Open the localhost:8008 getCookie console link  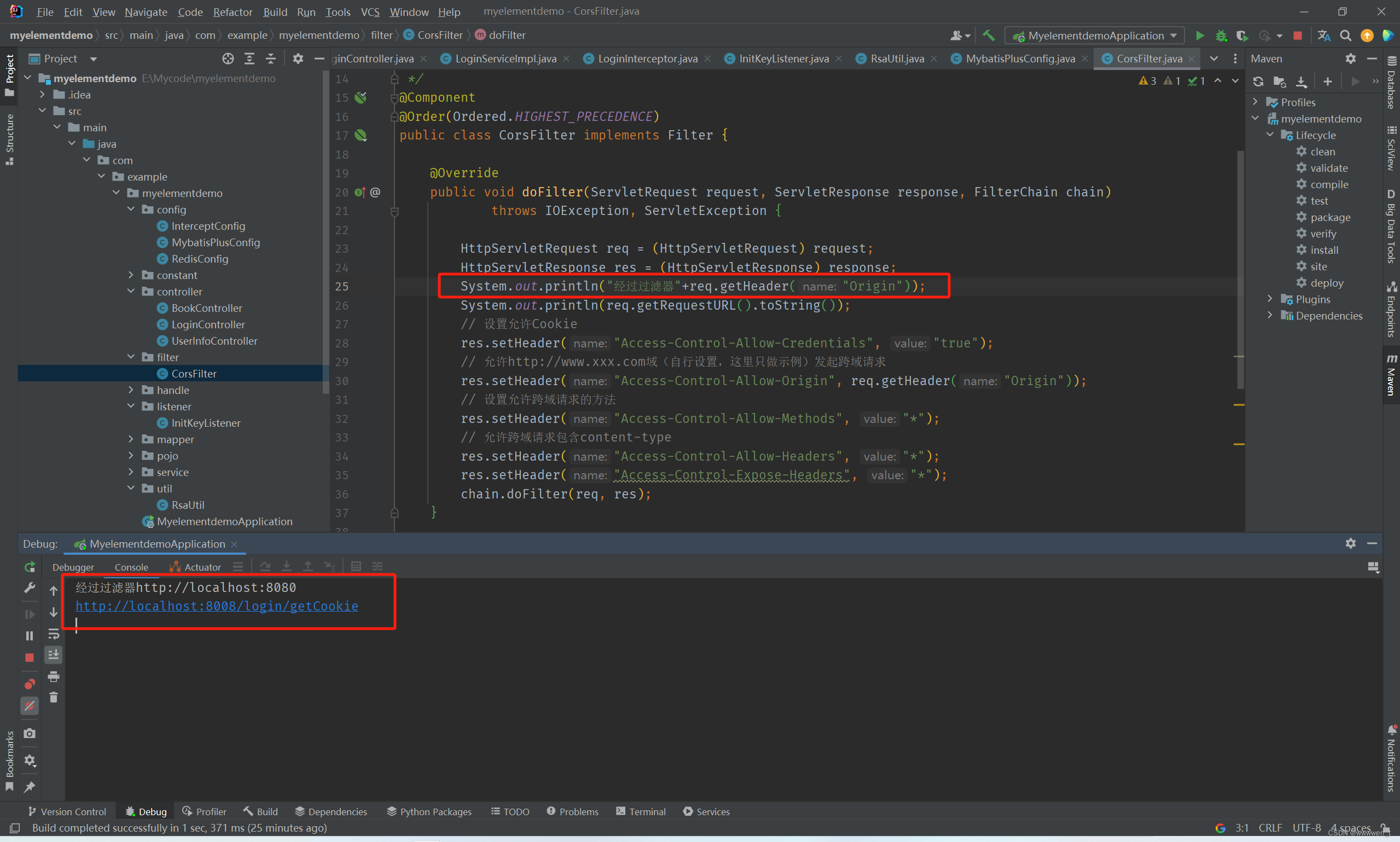pos(217,606)
